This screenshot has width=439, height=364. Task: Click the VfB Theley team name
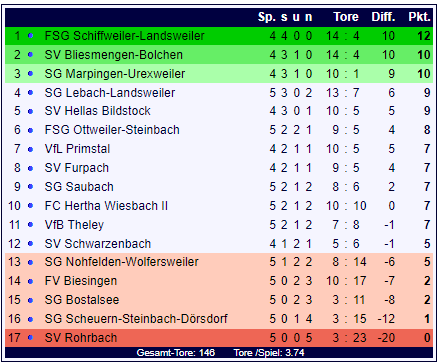74,225
